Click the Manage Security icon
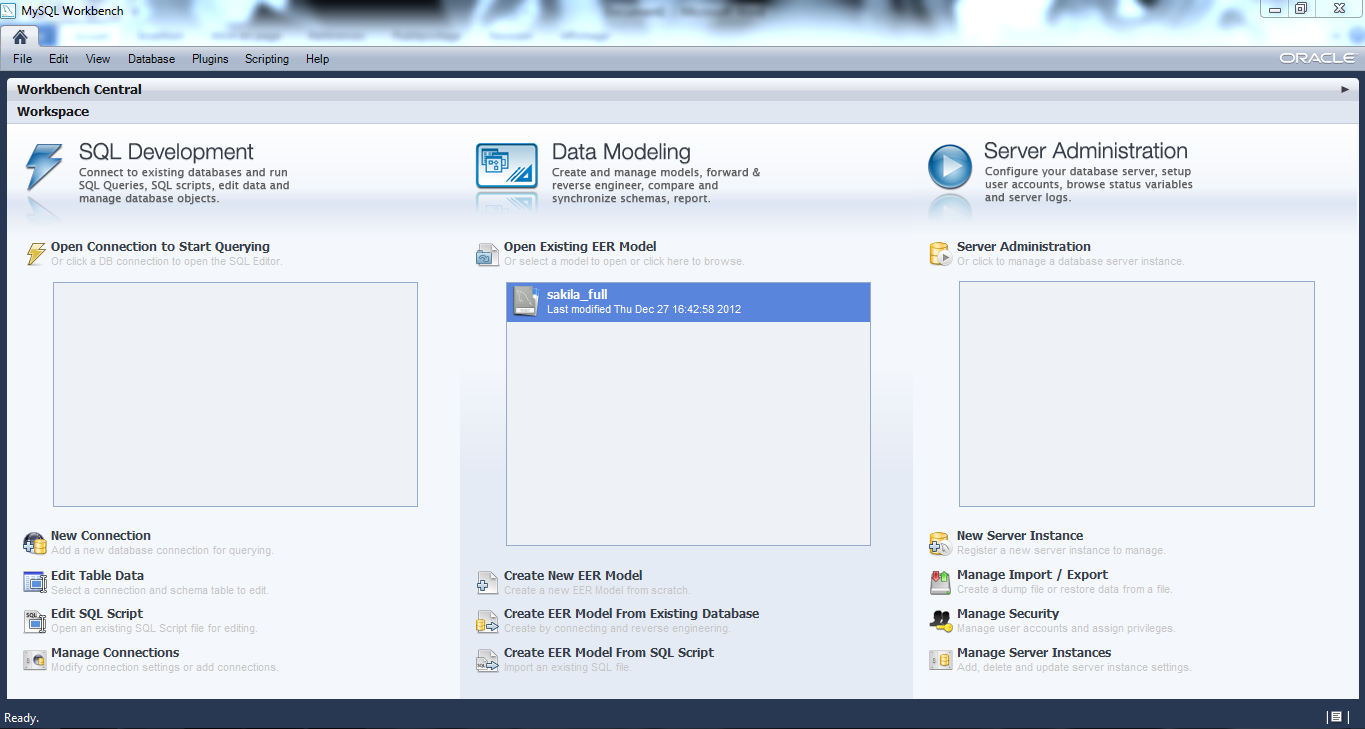The height and width of the screenshot is (729, 1365). 940,621
